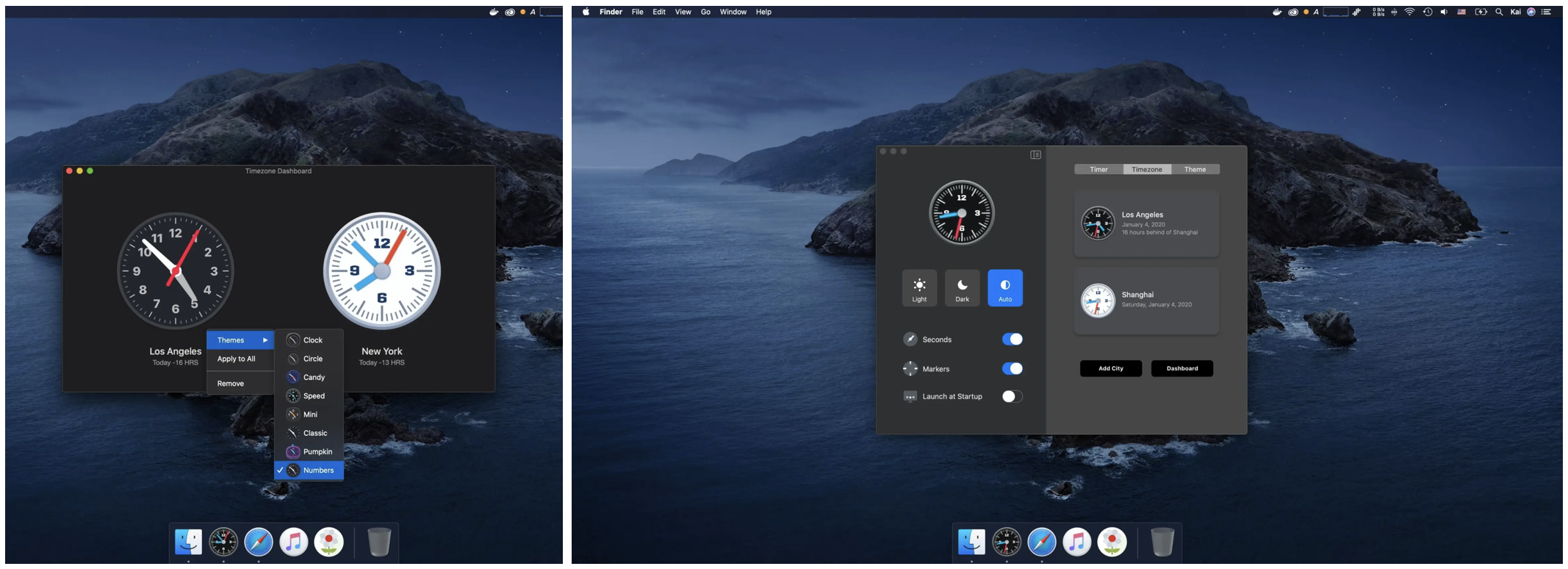Select the Auto appearance mode
This screenshot has height=569, width=1568.
pos(1005,287)
